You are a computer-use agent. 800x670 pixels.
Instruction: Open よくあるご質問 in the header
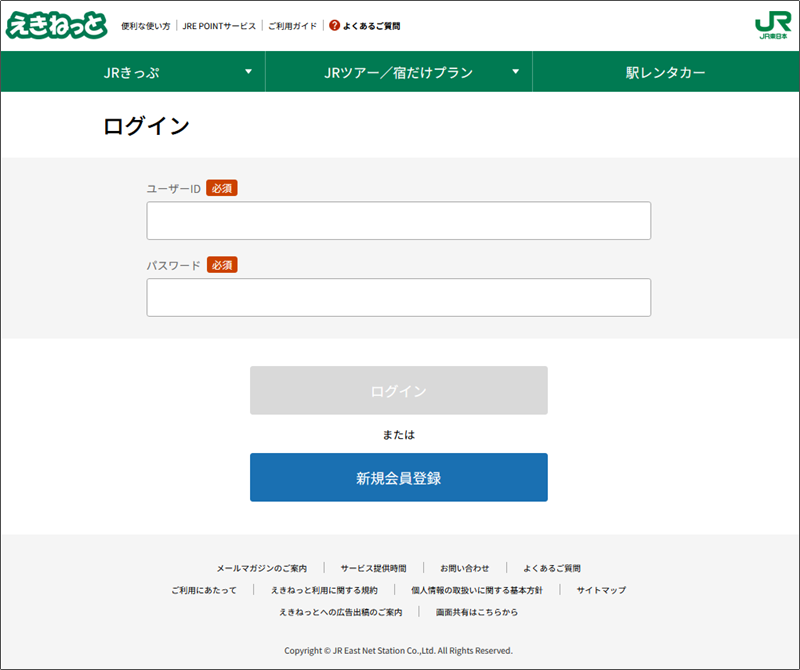pos(371,26)
